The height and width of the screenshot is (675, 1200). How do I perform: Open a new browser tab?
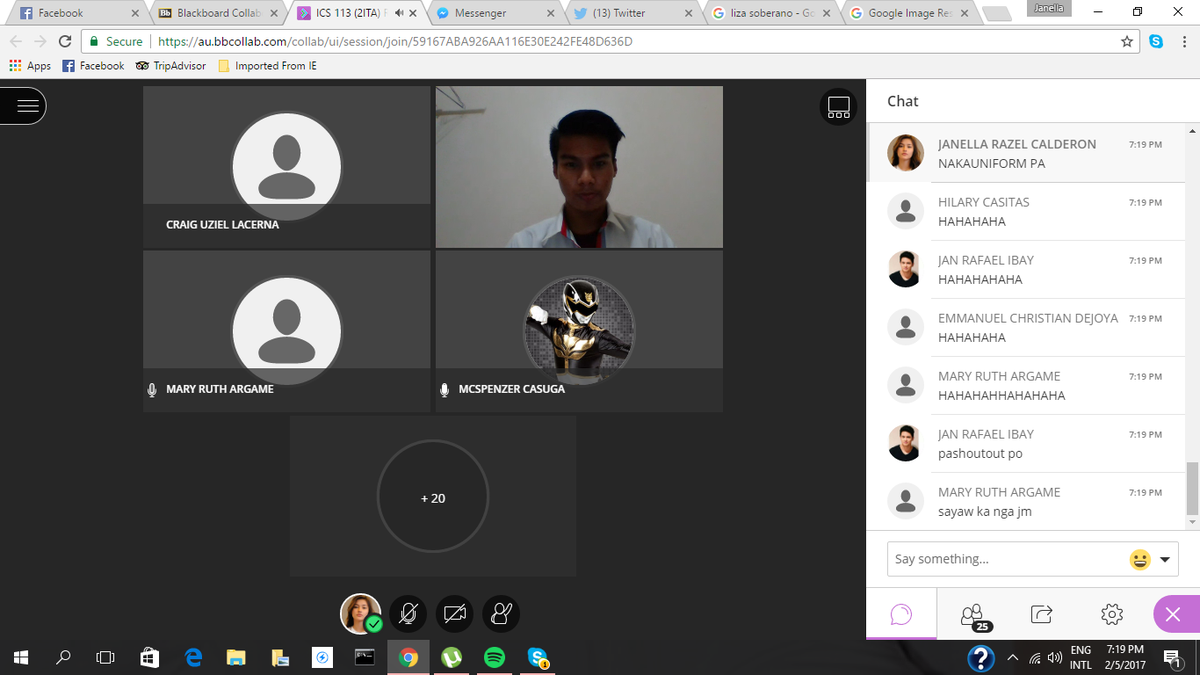[x=996, y=14]
